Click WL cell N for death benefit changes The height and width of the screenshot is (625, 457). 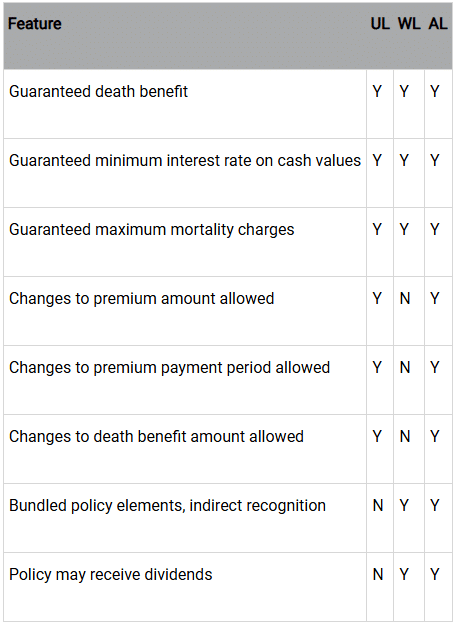(405, 436)
